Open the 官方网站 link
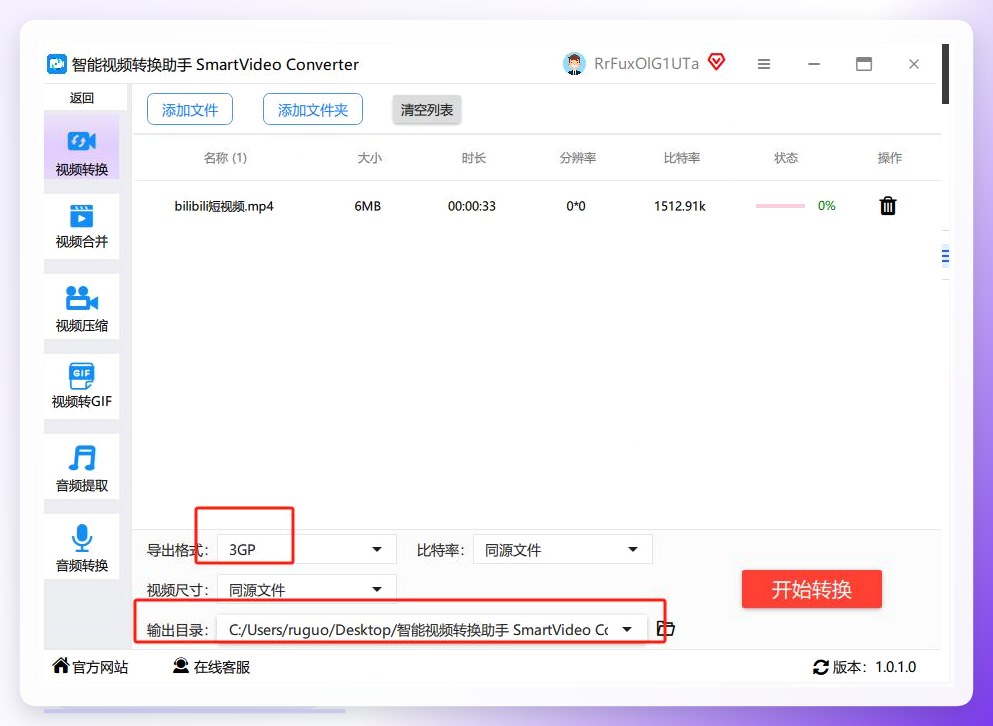Image resolution: width=993 pixels, height=726 pixels. pyautogui.click(x=91, y=666)
